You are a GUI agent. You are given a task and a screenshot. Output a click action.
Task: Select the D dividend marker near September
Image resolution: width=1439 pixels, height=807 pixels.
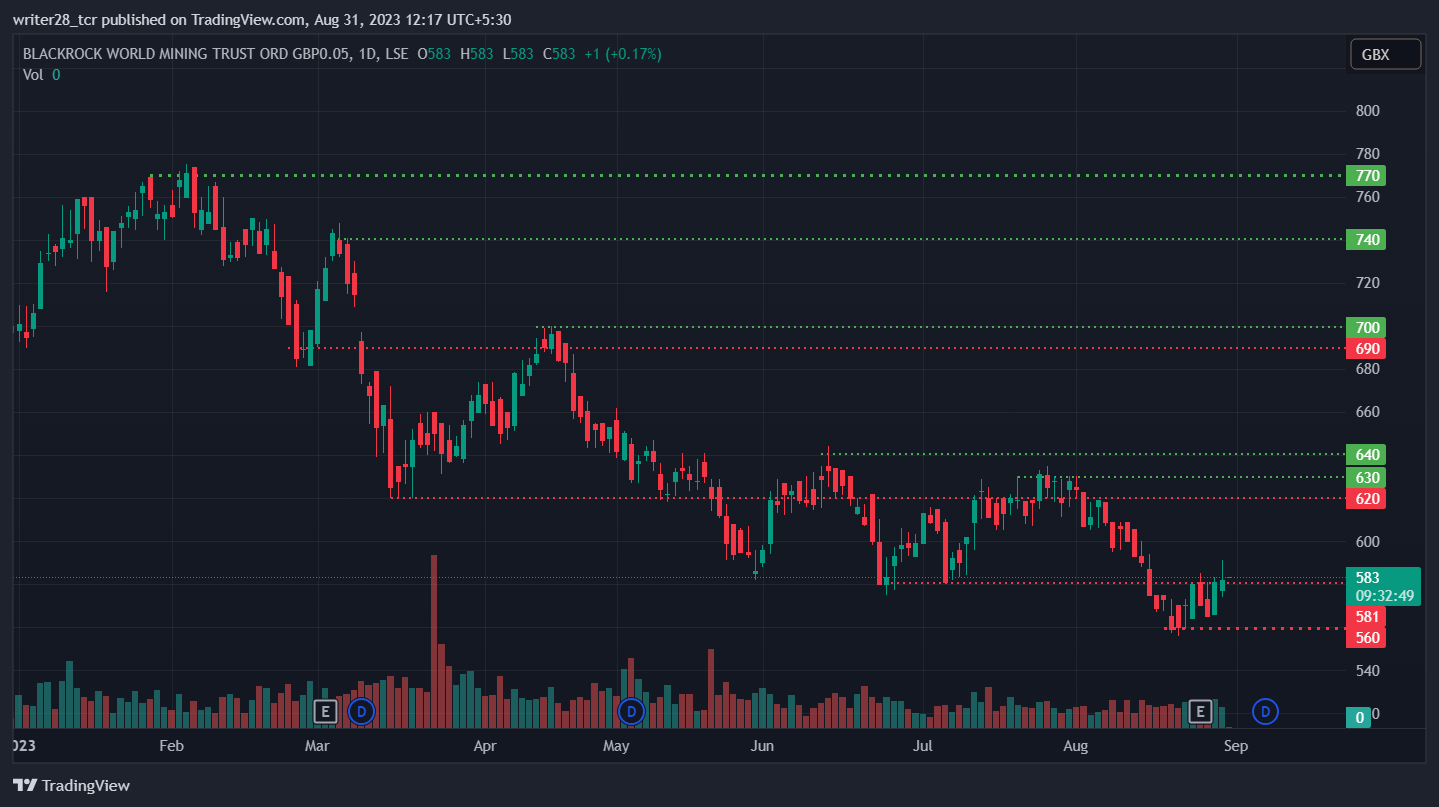(1265, 712)
